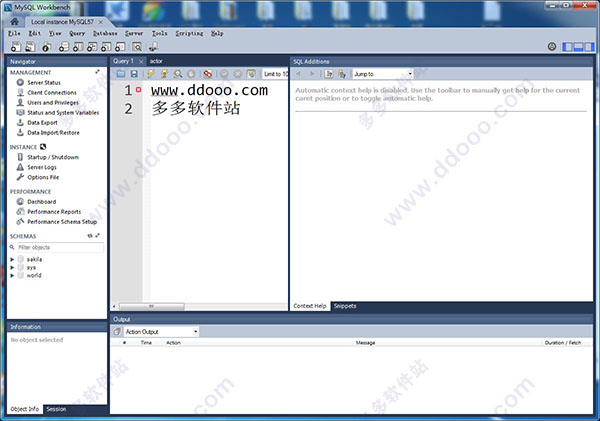Open the Workbench preferences gear icon
This screenshot has width=600, height=421.
(x=552, y=46)
